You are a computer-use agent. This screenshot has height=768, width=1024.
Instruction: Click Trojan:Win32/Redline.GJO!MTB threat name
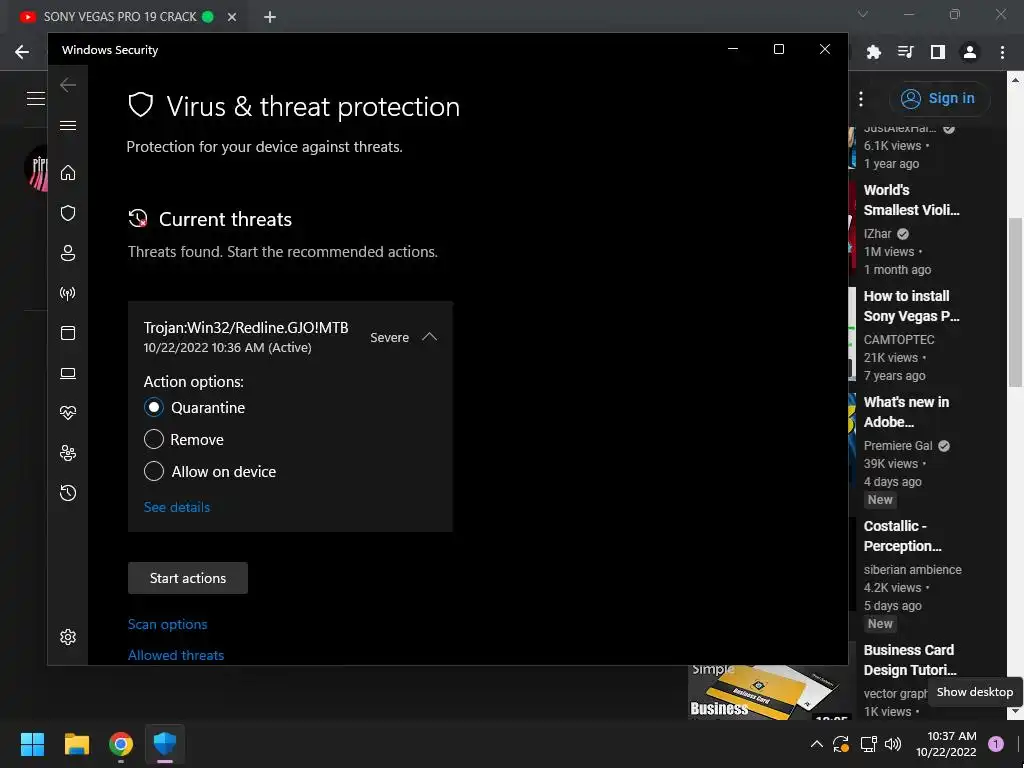[246, 328]
